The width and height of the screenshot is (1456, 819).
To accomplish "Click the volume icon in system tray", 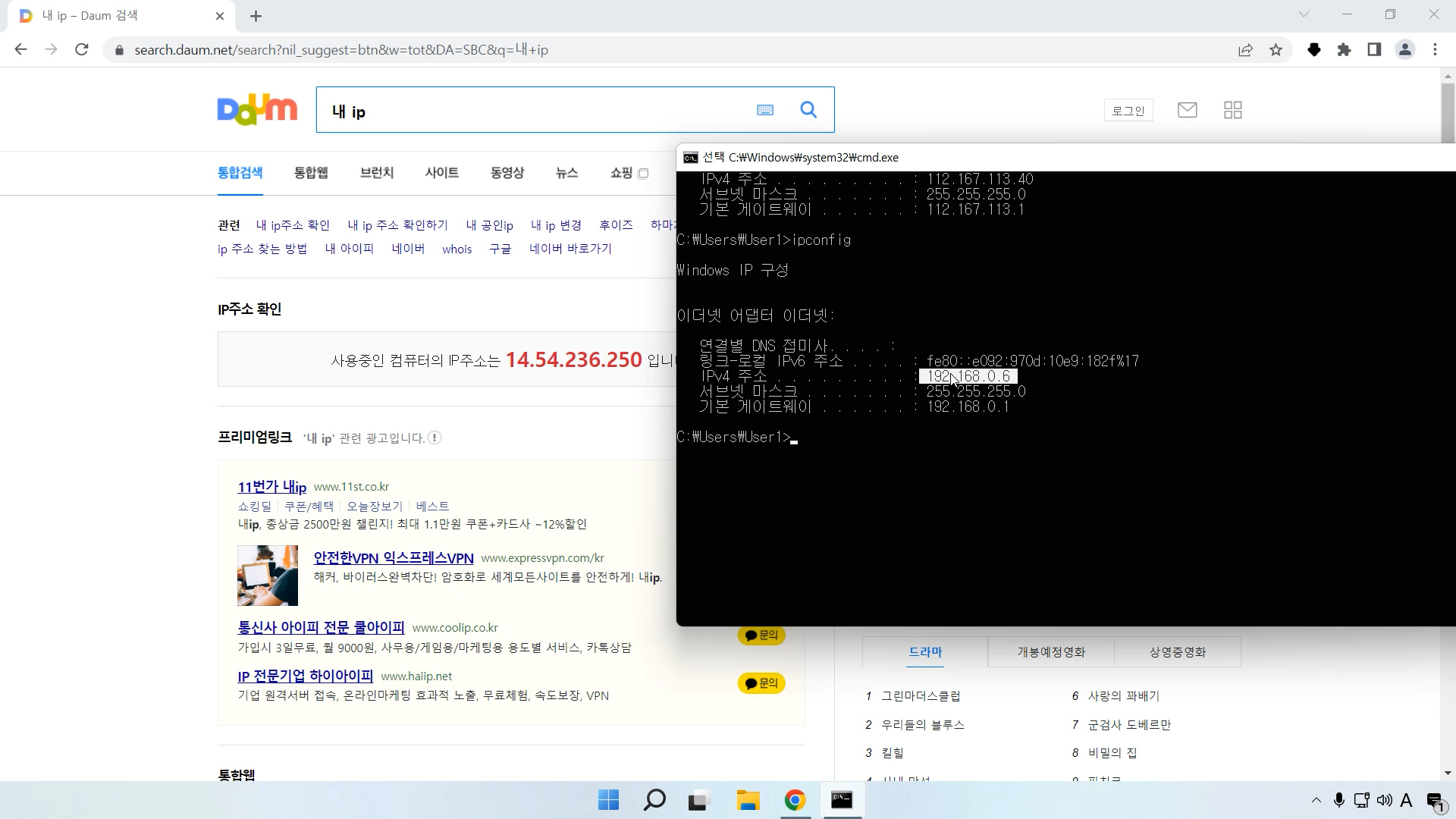I will tap(1385, 800).
